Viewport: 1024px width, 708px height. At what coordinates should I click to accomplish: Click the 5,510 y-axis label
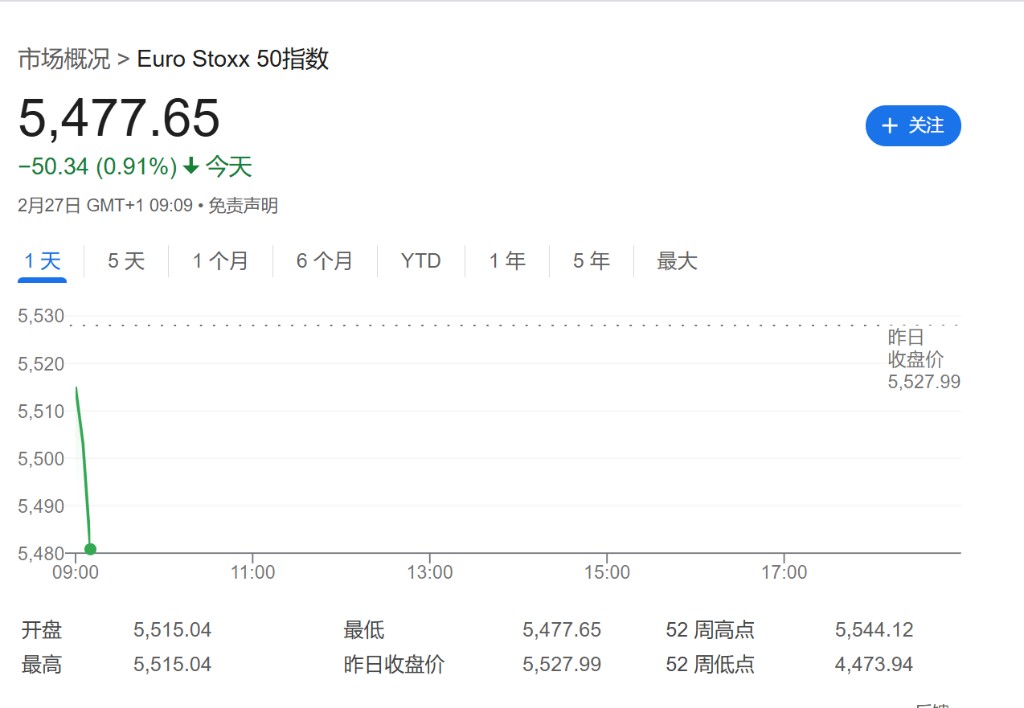pos(41,411)
